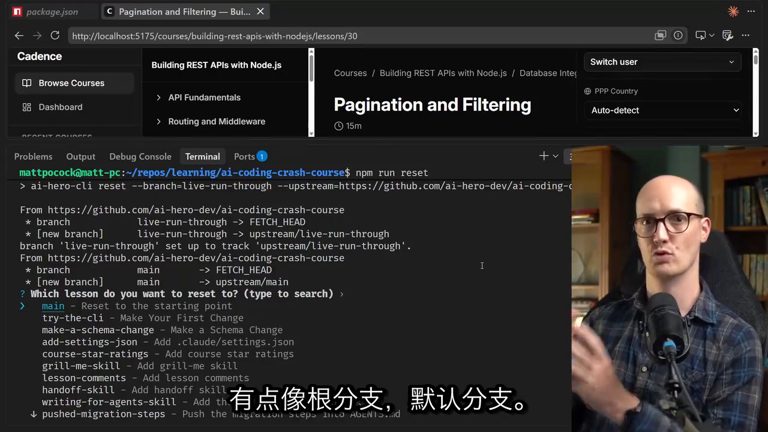Open the orange burst icon at top right
The height and width of the screenshot is (432, 768).
pyautogui.click(x=733, y=11)
